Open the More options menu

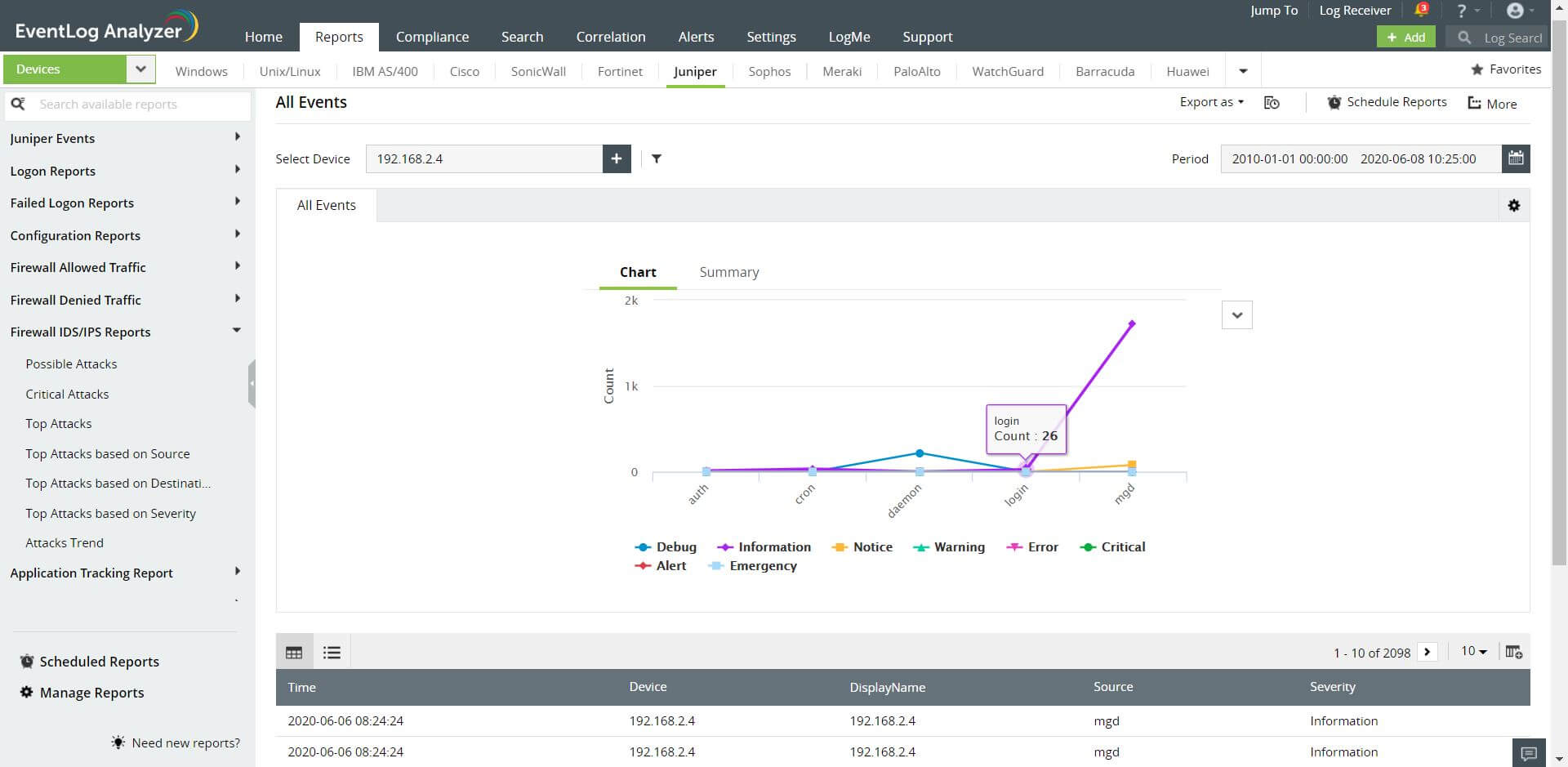[1492, 104]
